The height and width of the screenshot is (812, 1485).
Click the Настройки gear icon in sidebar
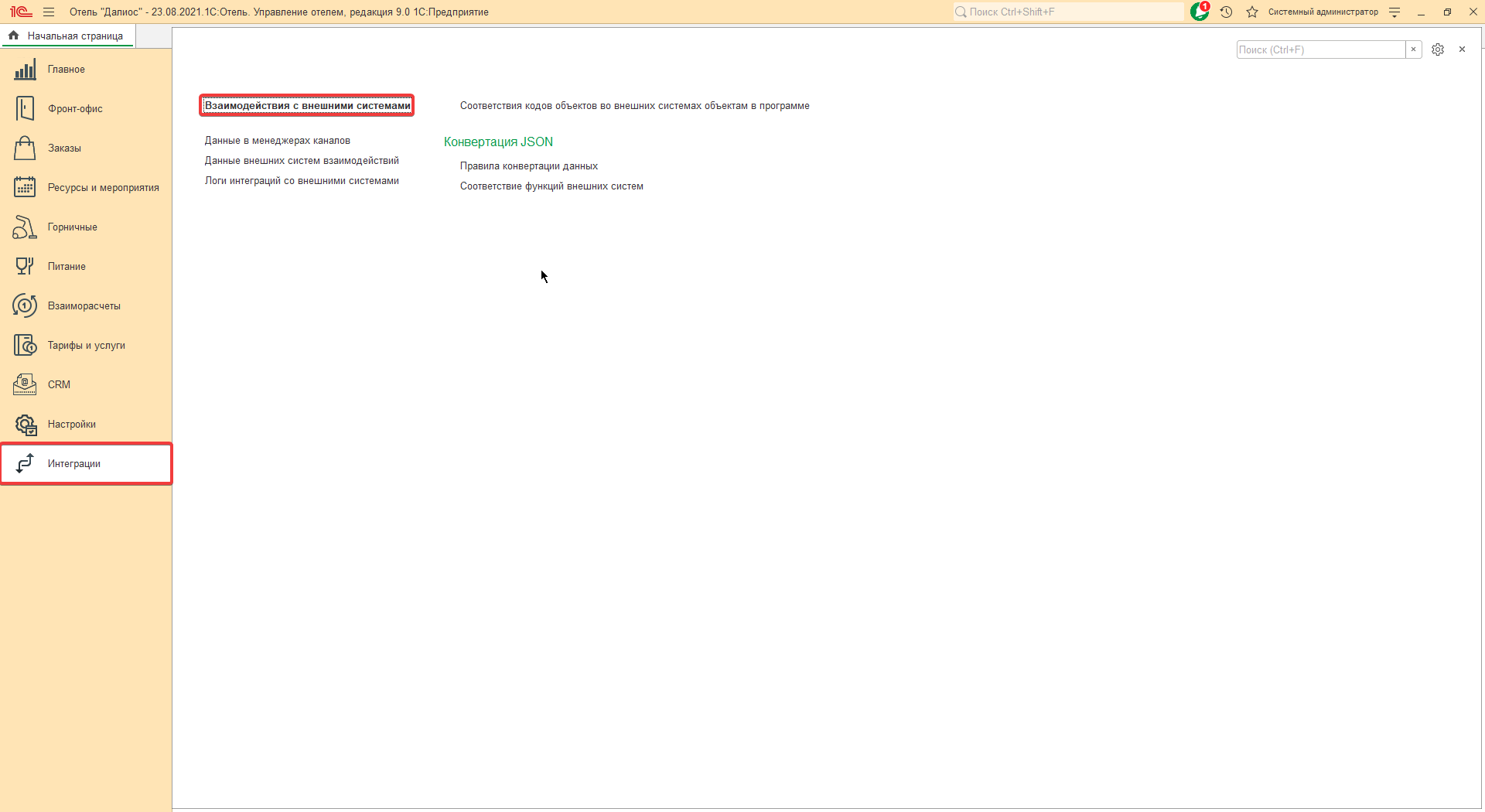coord(26,425)
